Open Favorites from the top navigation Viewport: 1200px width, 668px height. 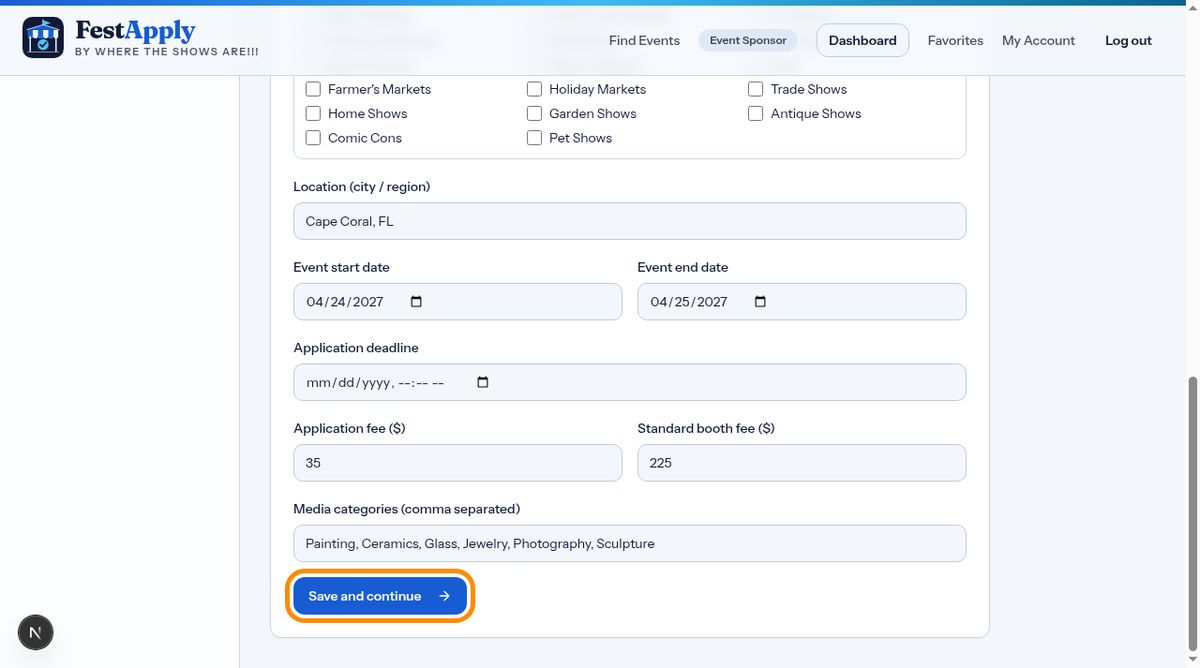955,41
